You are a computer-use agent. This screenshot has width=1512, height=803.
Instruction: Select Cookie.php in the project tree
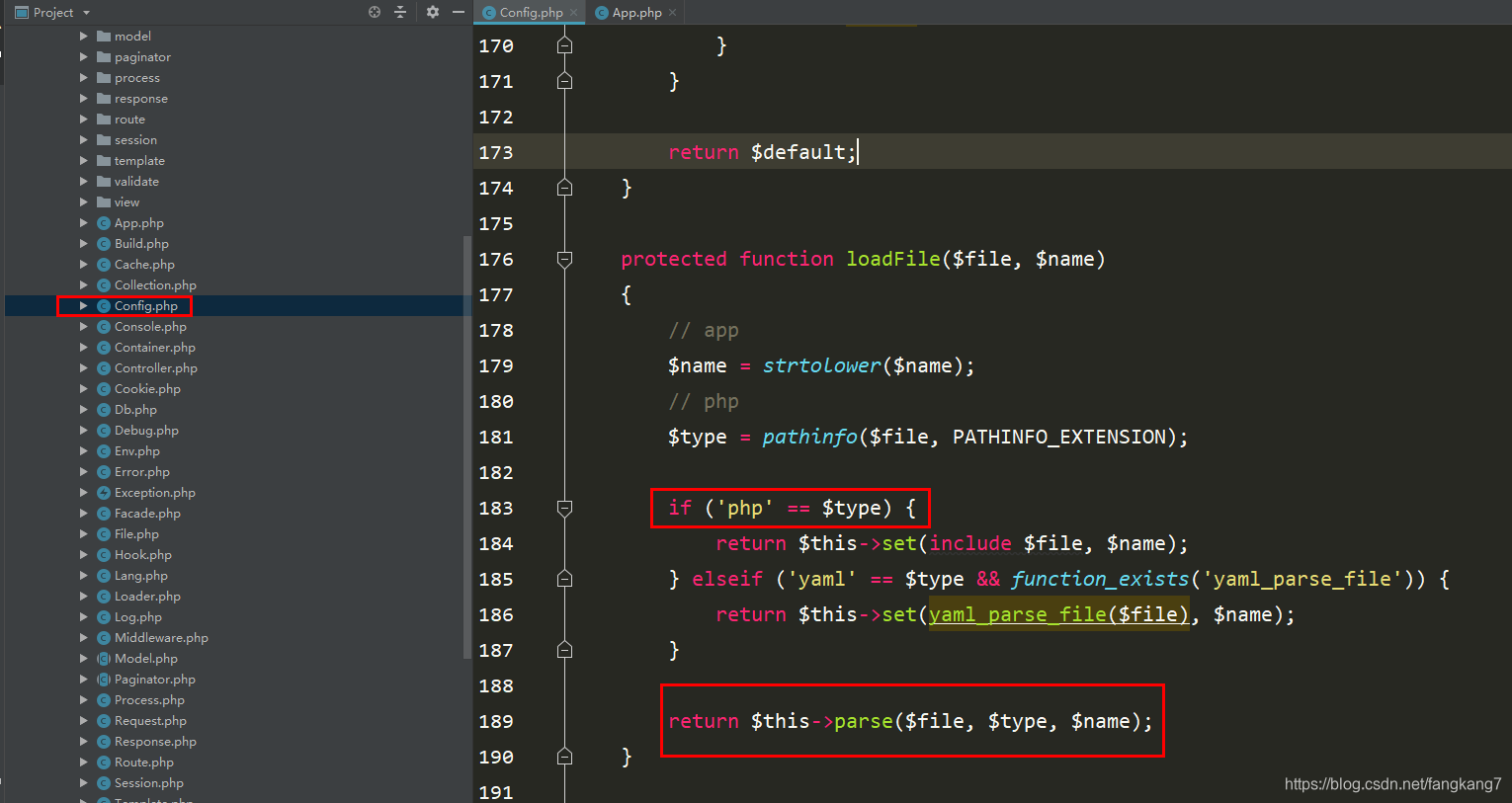(147, 389)
